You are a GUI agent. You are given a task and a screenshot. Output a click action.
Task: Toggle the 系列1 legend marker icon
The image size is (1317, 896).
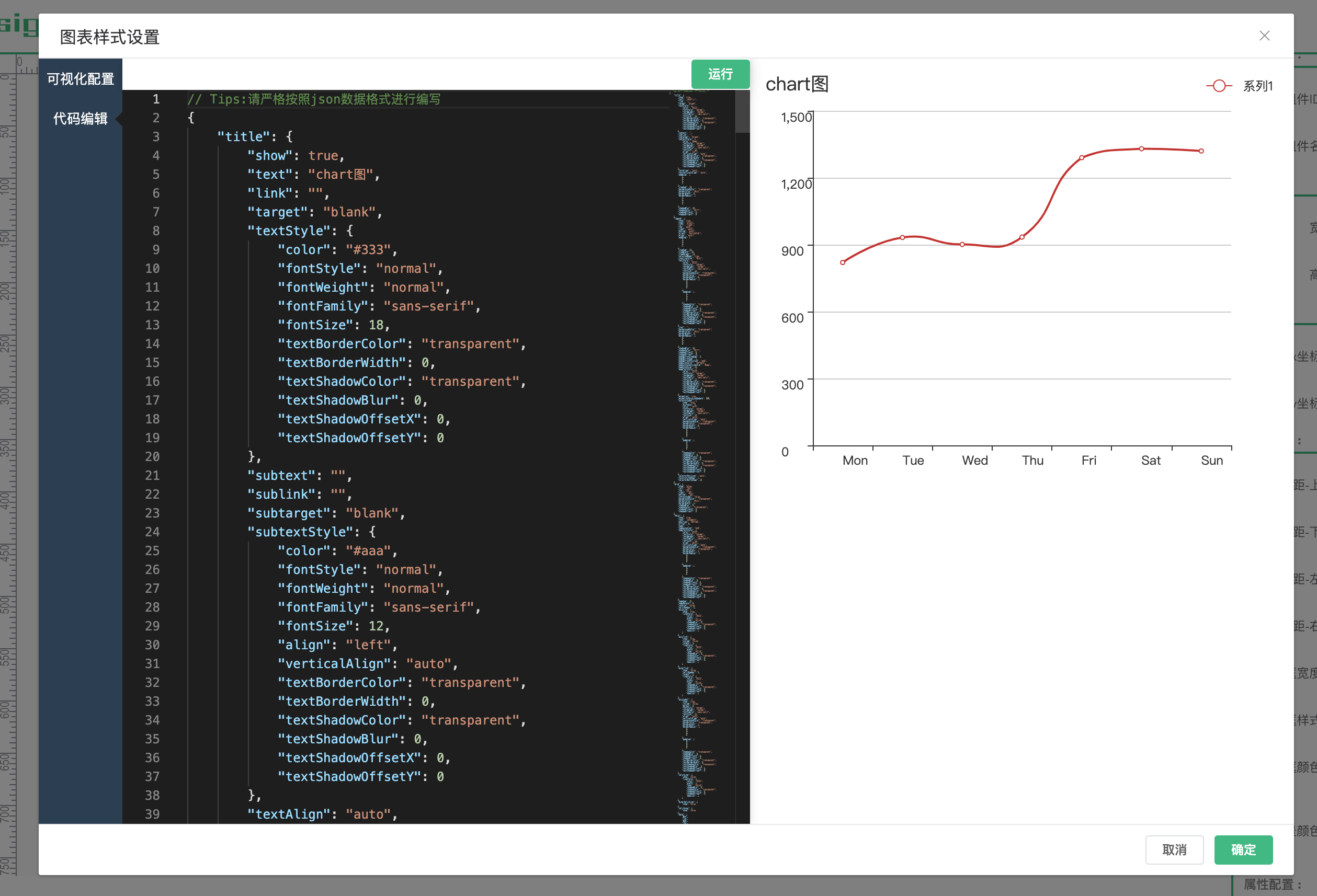point(1219,86)
